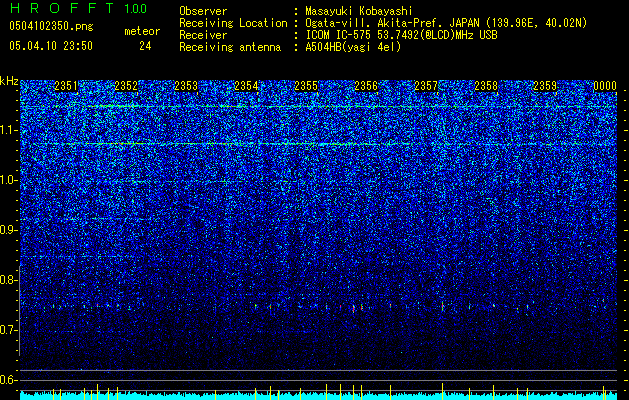Click the 0.7 frequency axis label
The height and width of the screenshot is (400, 629).
pyautogui.click(x=8, y=330)
